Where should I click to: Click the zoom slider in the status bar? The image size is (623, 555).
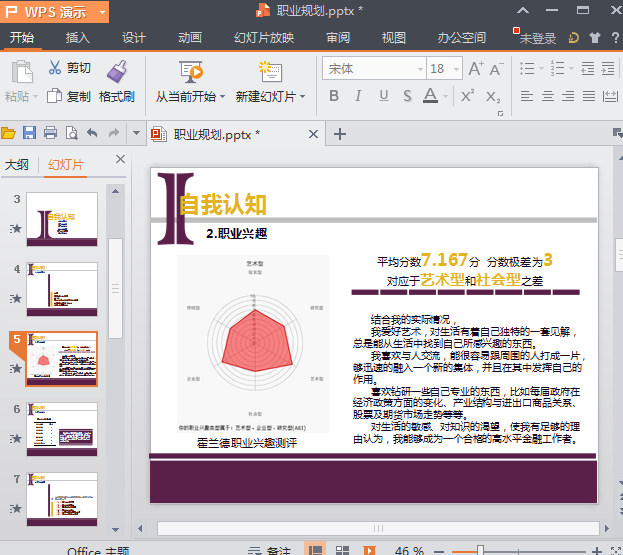click(x=480, y=550)
